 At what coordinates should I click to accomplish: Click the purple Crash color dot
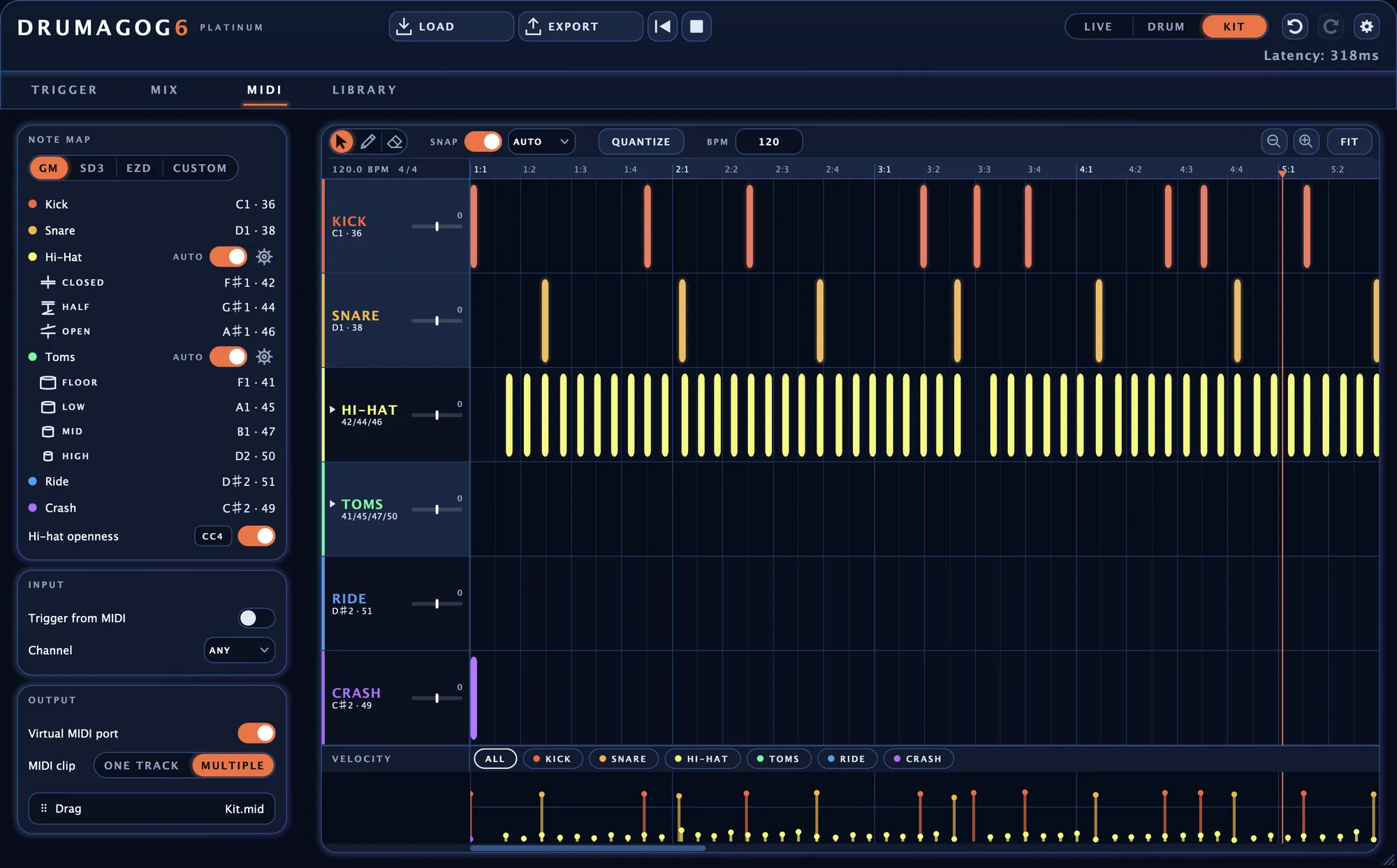(32, 508)
